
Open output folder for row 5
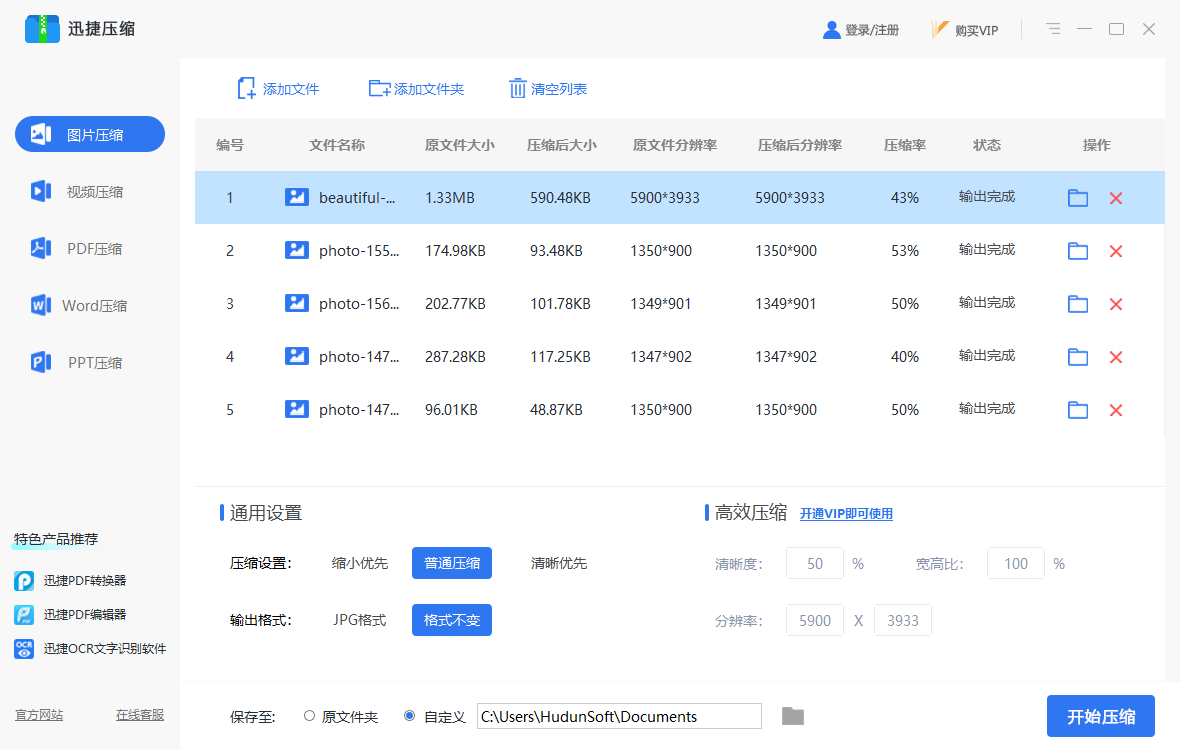[x=1078, y=410]
